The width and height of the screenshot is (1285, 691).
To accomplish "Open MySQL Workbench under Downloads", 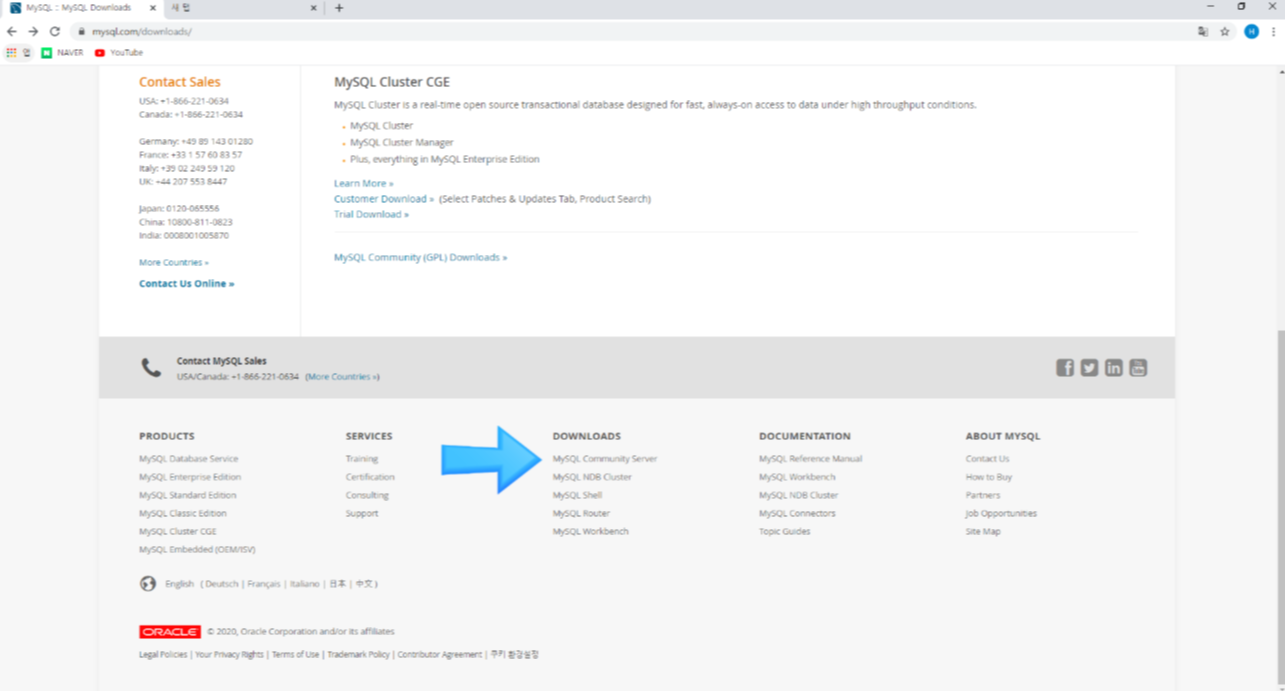I will 591,531.
